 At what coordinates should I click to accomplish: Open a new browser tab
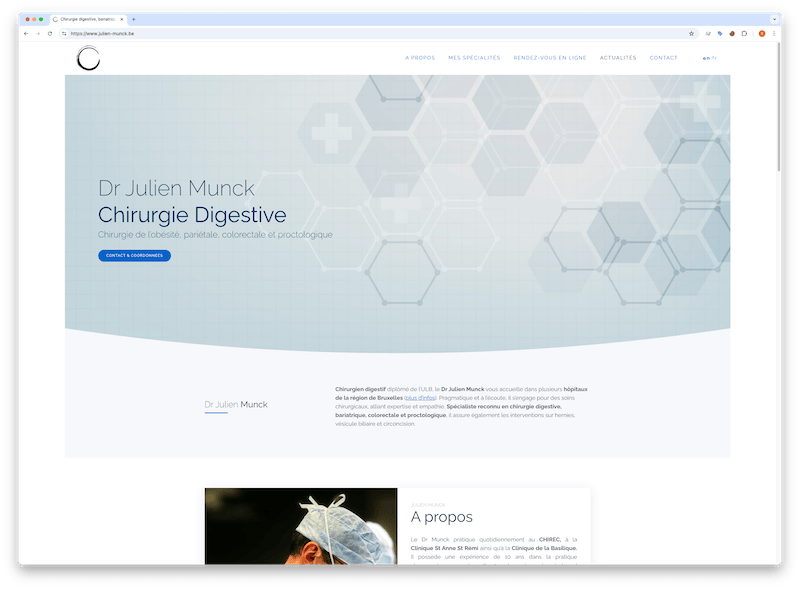(134, 19)
